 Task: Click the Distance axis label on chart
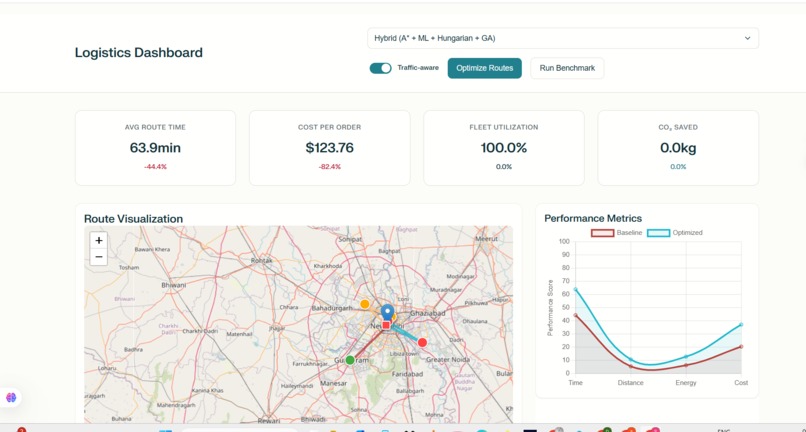click(630, 383)
